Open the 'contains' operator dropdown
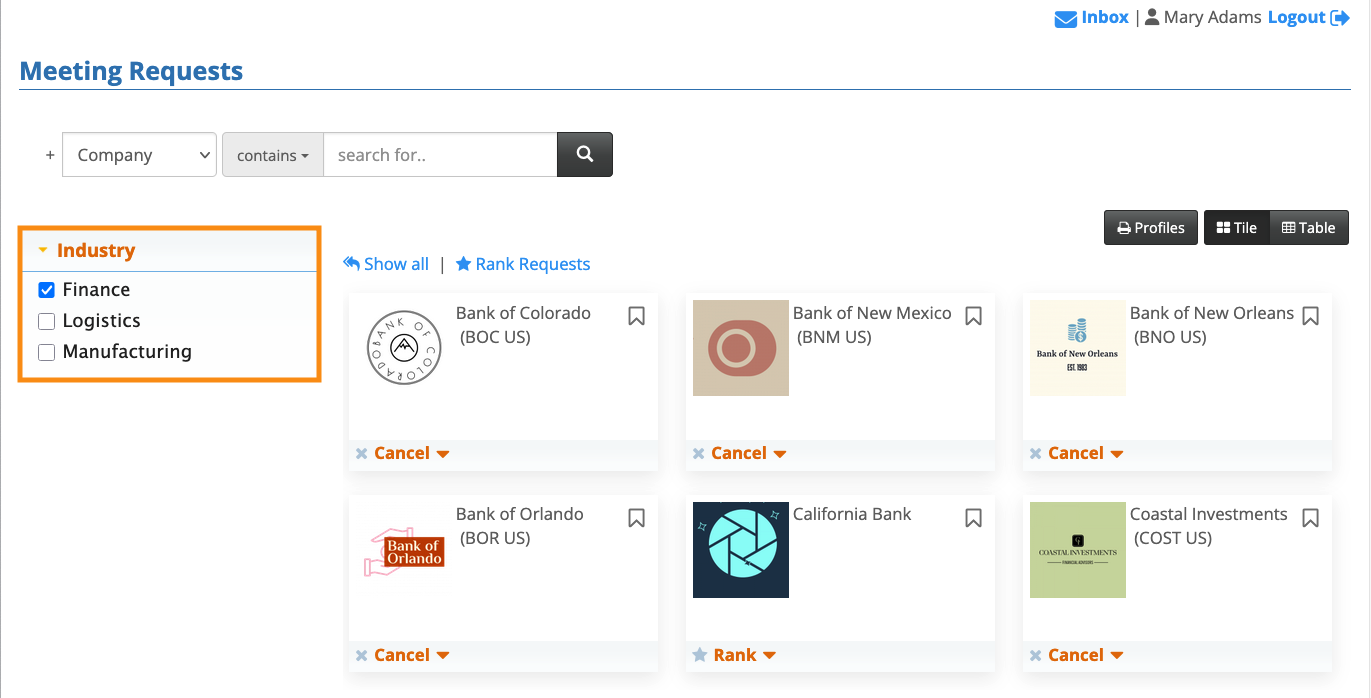 (x=272, y=155)
